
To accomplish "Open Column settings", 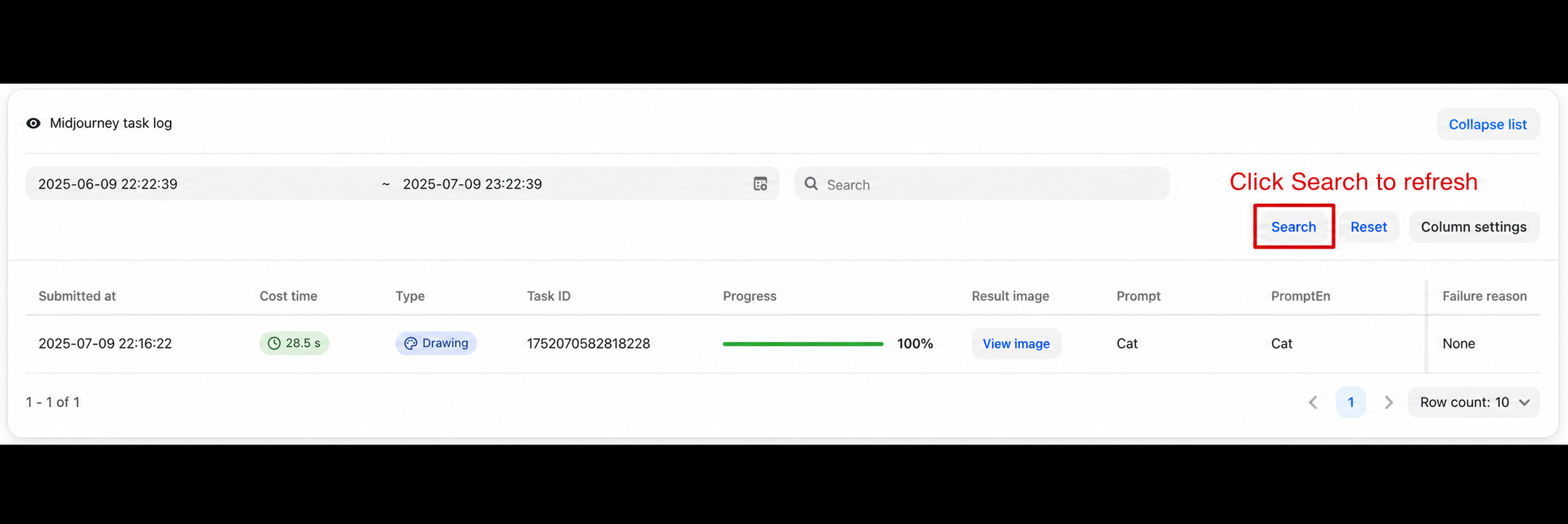I will pos(1473,227).
